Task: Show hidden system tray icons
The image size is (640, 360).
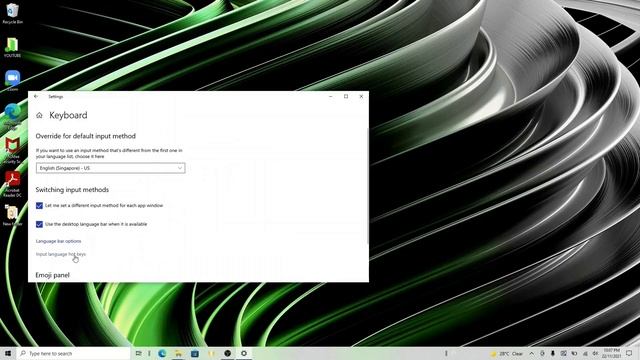Action: [531, 353]
